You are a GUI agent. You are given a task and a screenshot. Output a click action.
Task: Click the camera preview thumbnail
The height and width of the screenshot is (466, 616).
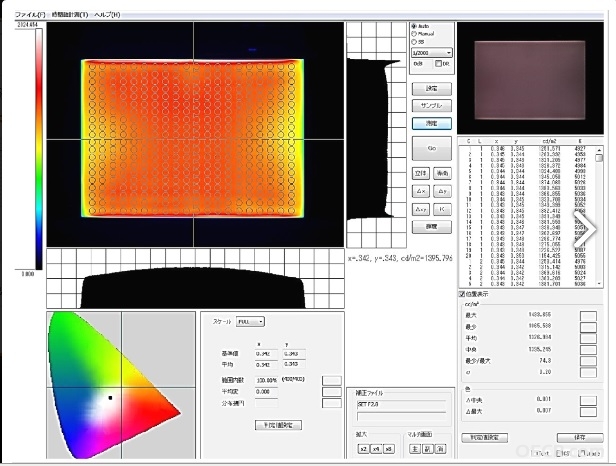[x=530, y=78]
